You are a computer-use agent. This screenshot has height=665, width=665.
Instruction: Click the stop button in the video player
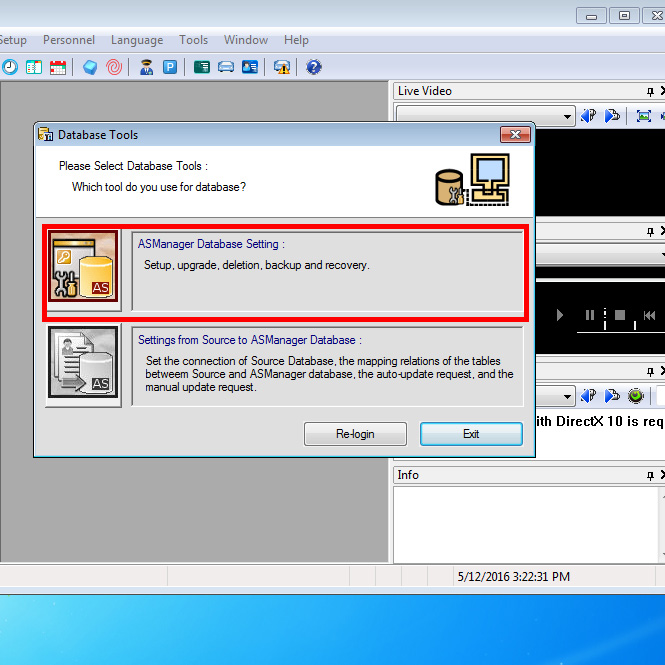coord(620,315)
